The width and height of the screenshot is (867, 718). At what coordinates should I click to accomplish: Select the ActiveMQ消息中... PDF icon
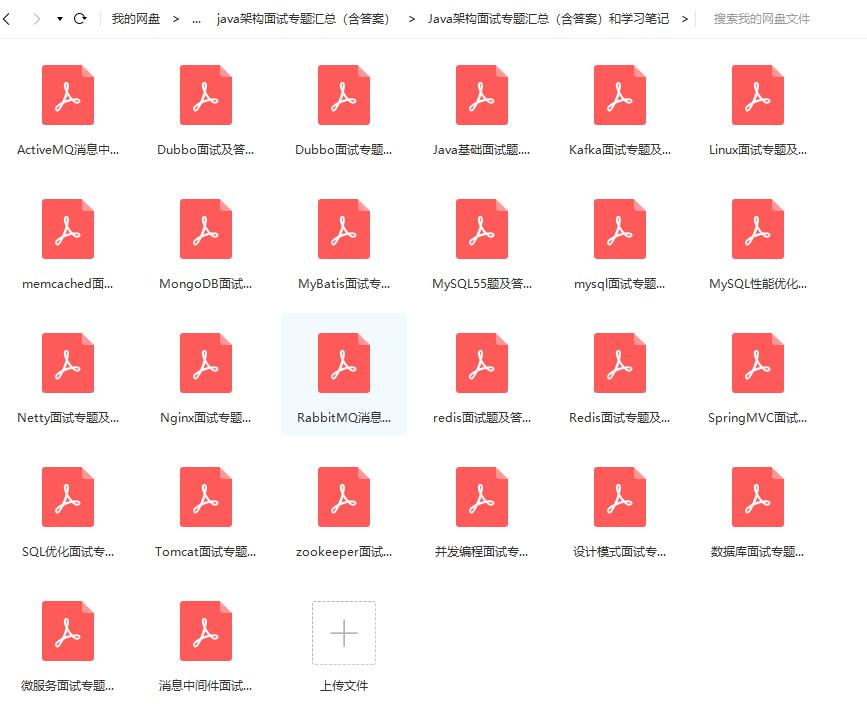pyautogui.click(x=68, y=95)
